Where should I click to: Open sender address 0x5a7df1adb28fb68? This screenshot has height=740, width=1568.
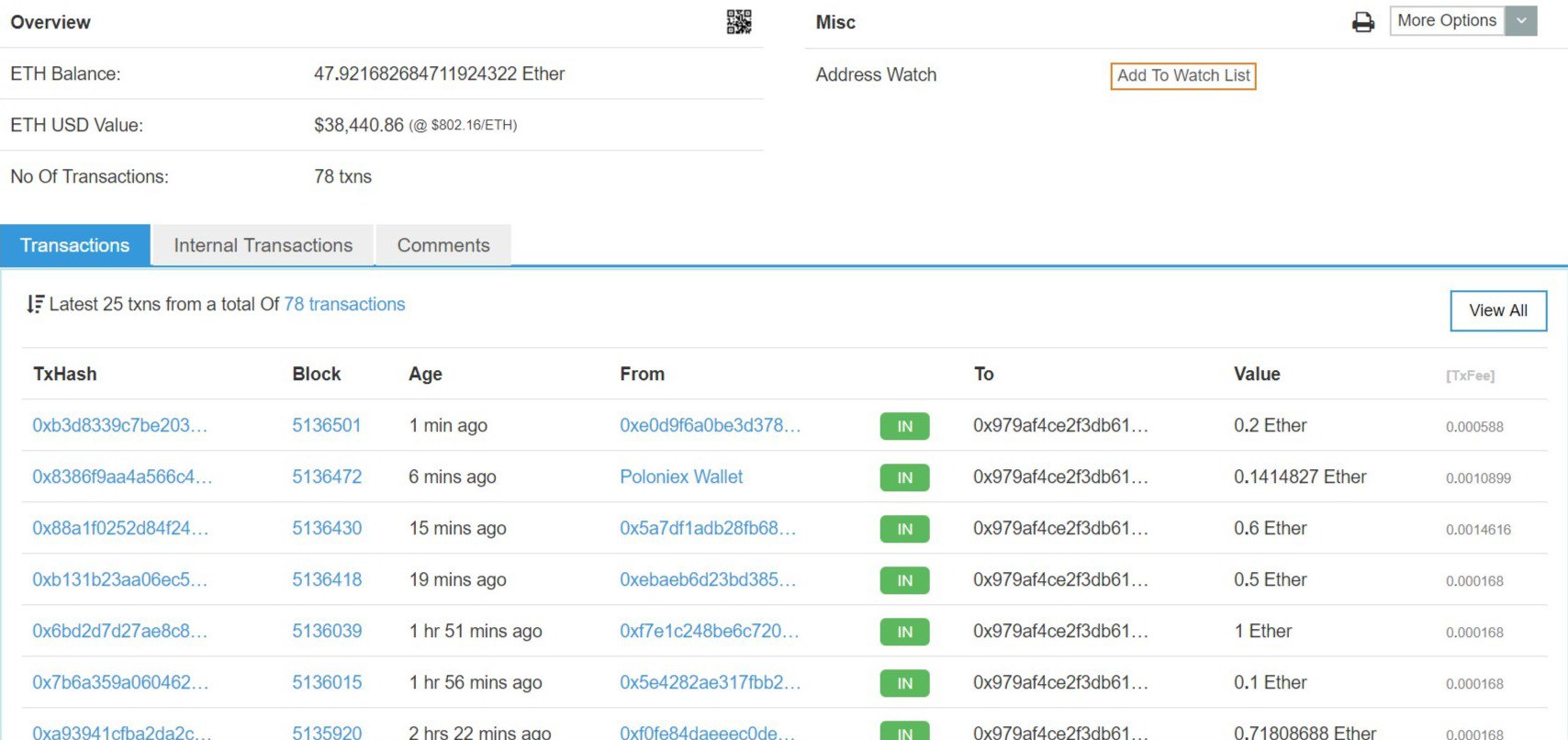(708, 528)
